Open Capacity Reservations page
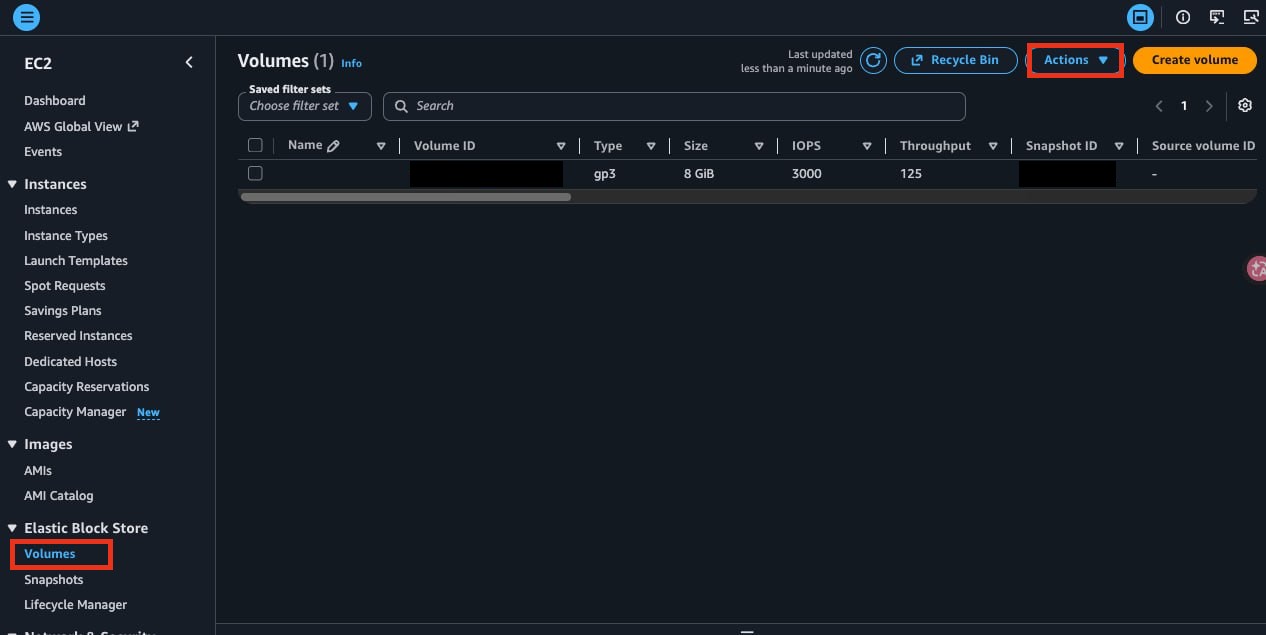The width and height of the screenshot is (1266, 635). coord(87,387)
